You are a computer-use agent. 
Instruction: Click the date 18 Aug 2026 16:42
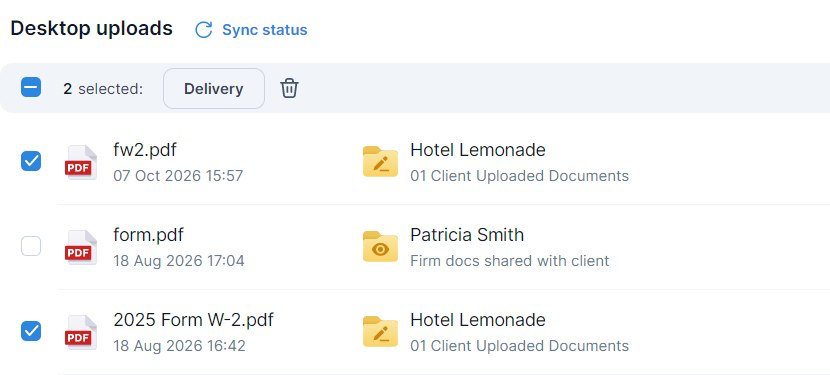click(179, 346)
